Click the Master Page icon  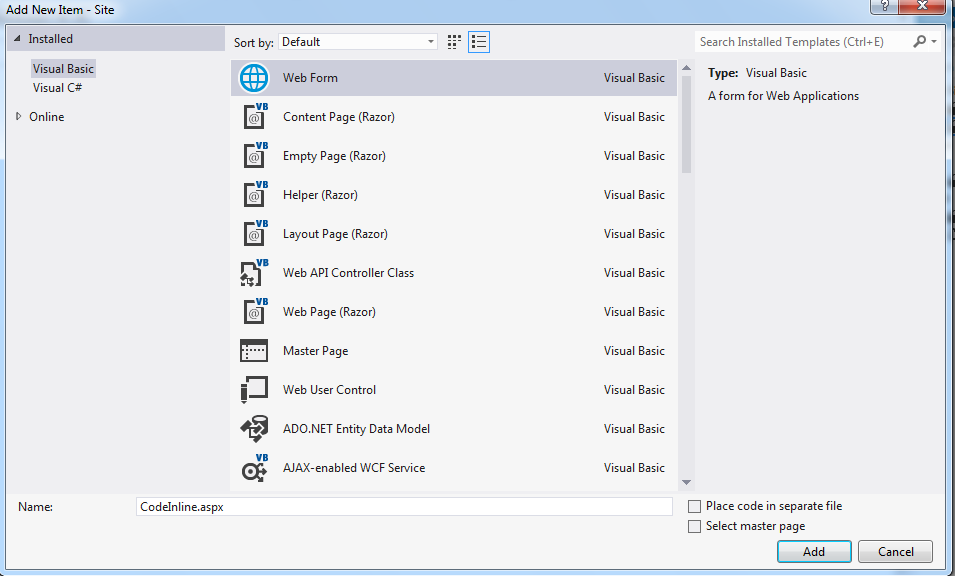tap(254, 351)
